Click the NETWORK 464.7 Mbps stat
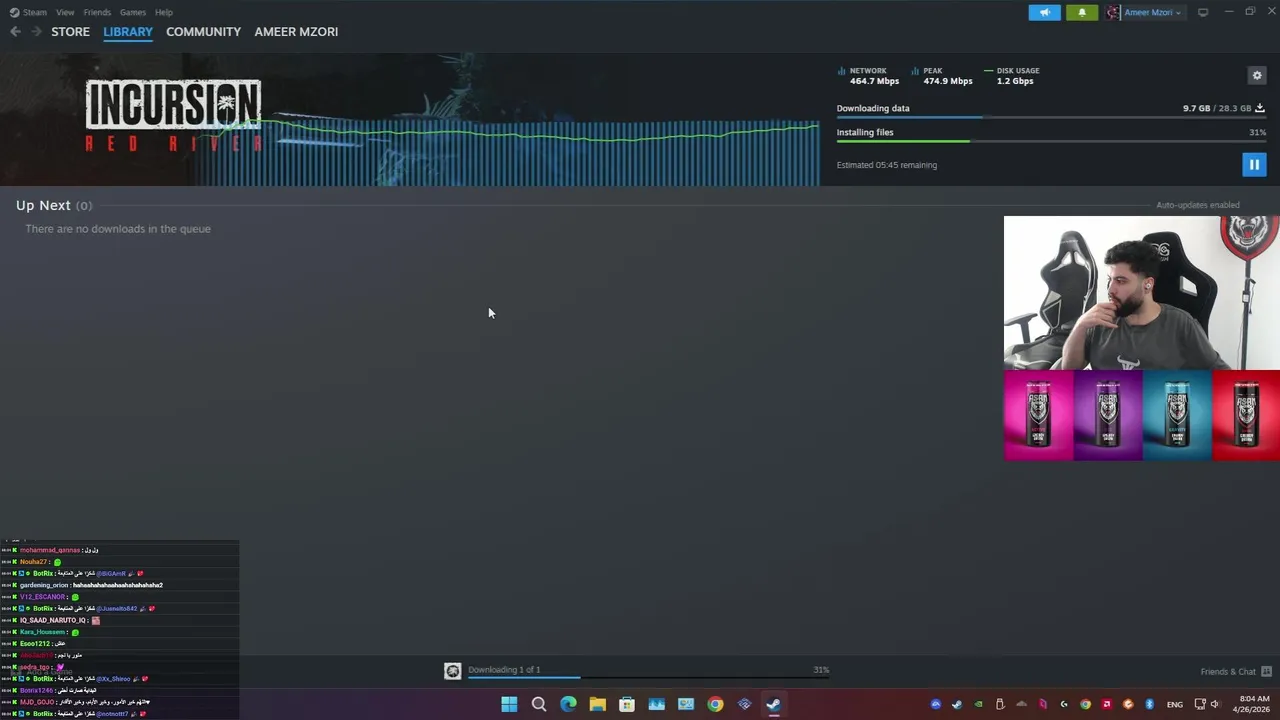This screenshot has height=720, width=1280. (869, 76)
